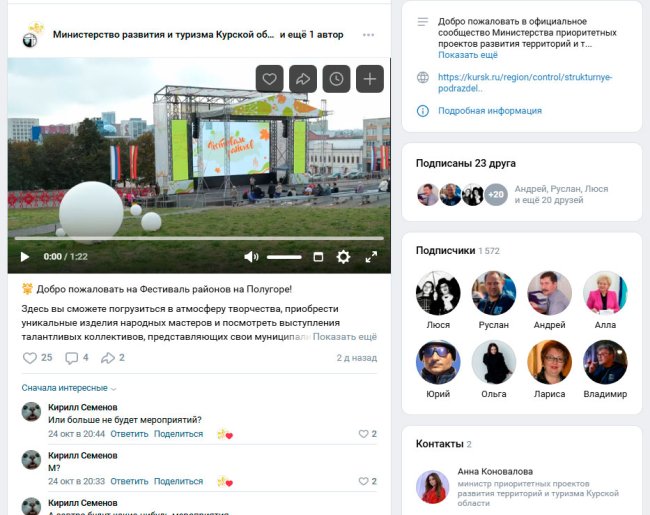Open Анна Коновалова's contact profile
Image resolution: width=650 pixels, height=515 pixels.
tap(495, 471)
